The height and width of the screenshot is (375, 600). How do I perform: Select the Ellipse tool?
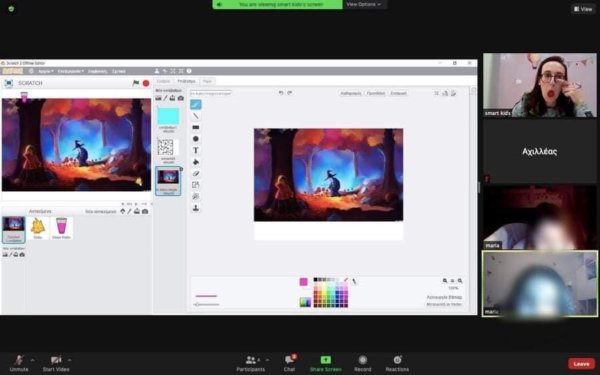[x=196, y=139]
